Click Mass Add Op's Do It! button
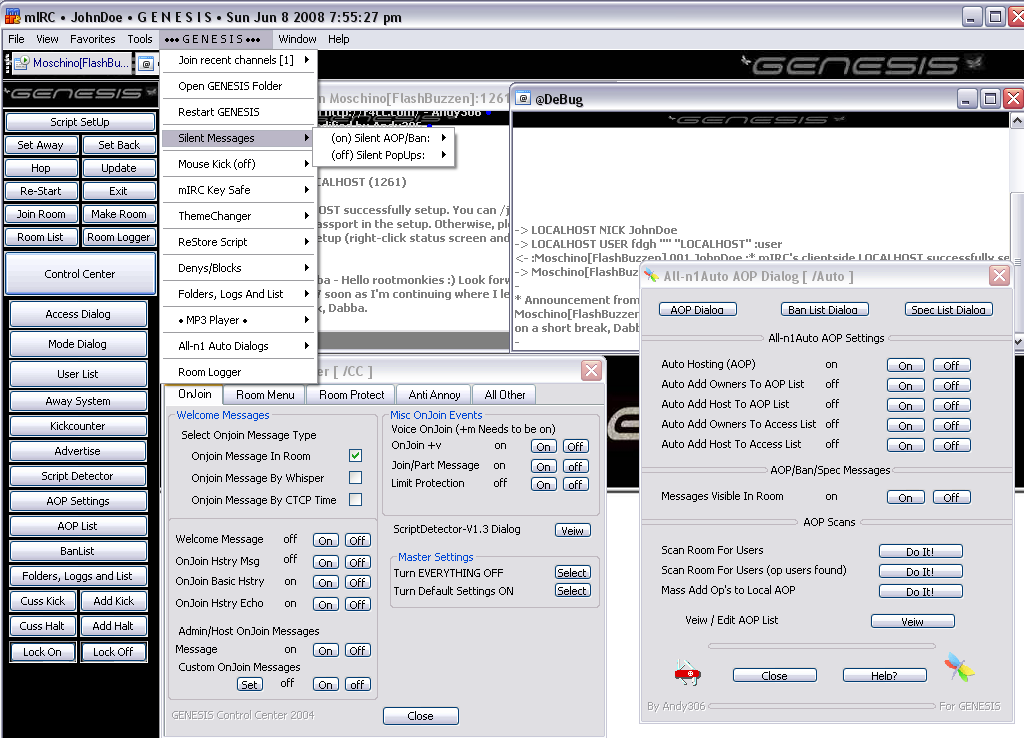1024x738 pixels. pos(920,591)
